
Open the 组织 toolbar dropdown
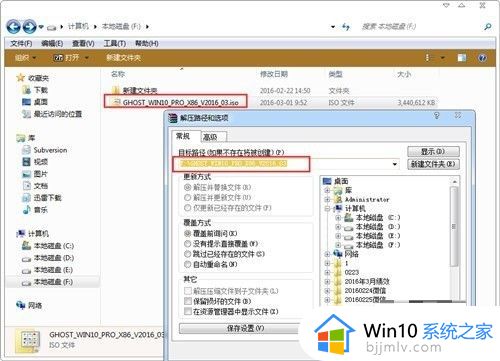coord(25,58)
